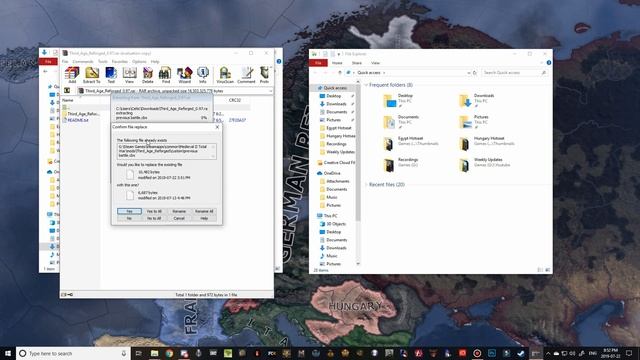The width and height of the screenshot is (640, 360).
Task: Click the Test archive icon
Action: [x=111, y=74]
